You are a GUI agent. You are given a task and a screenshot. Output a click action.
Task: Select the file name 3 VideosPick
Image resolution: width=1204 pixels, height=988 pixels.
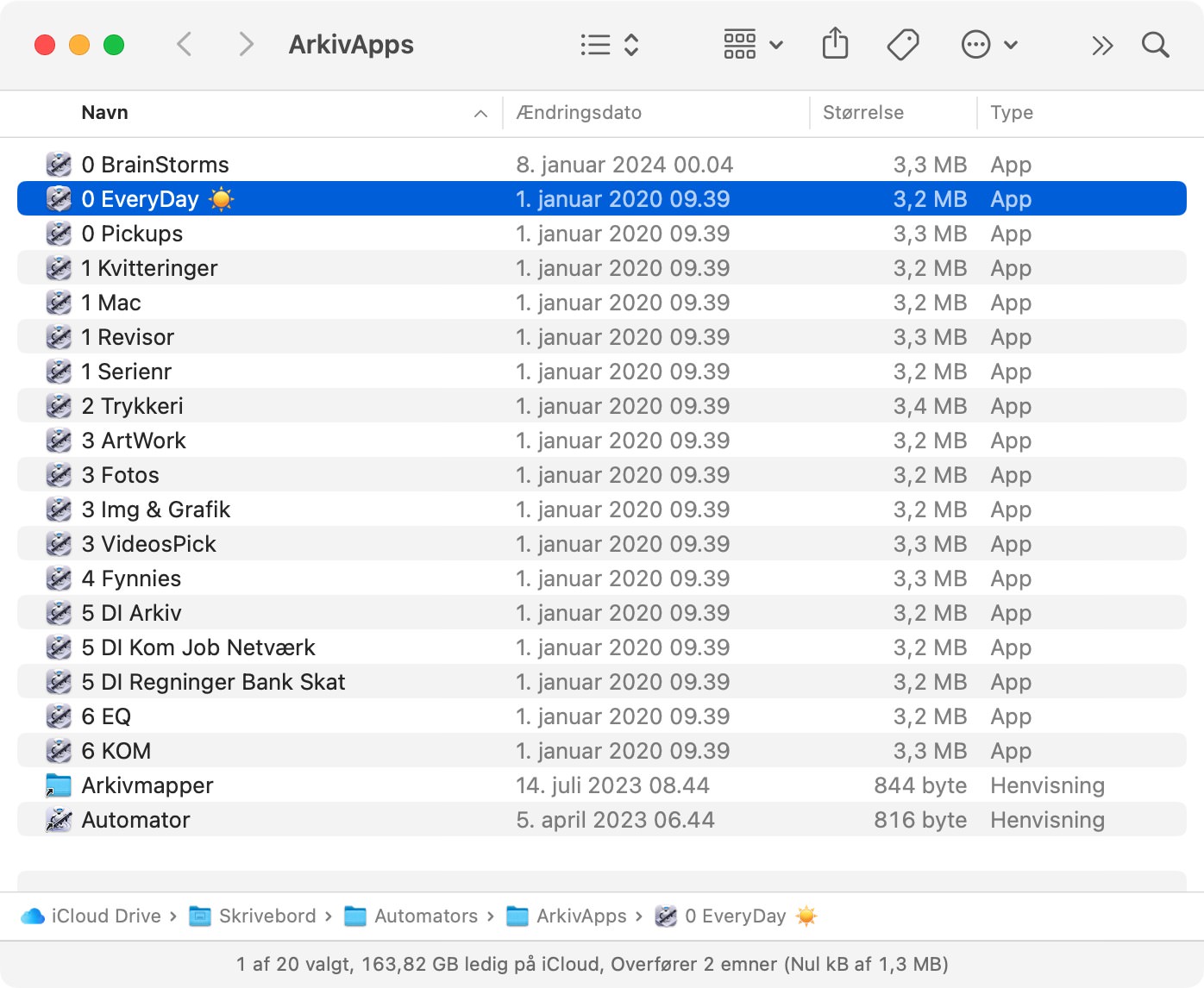point(148,544)
